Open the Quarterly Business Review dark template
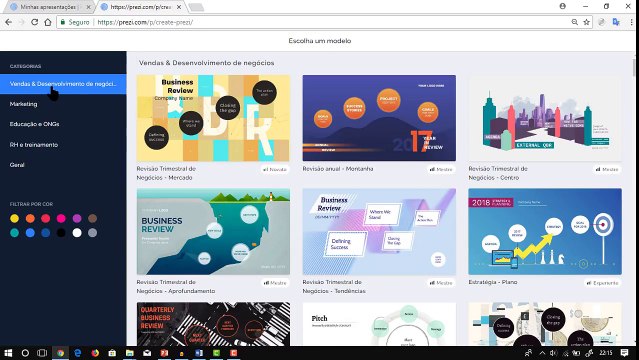 pos(213,324)
